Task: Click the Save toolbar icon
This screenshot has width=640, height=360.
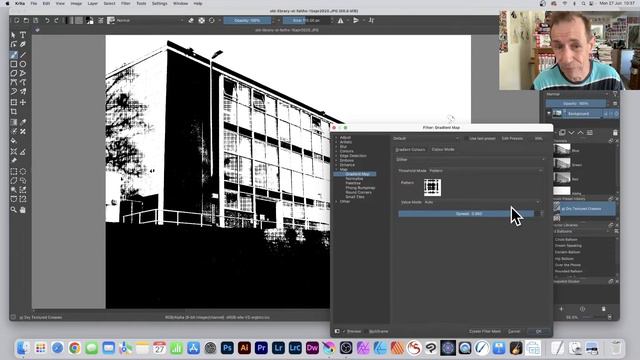Action: pyautogui.click(x=36, y=20)
